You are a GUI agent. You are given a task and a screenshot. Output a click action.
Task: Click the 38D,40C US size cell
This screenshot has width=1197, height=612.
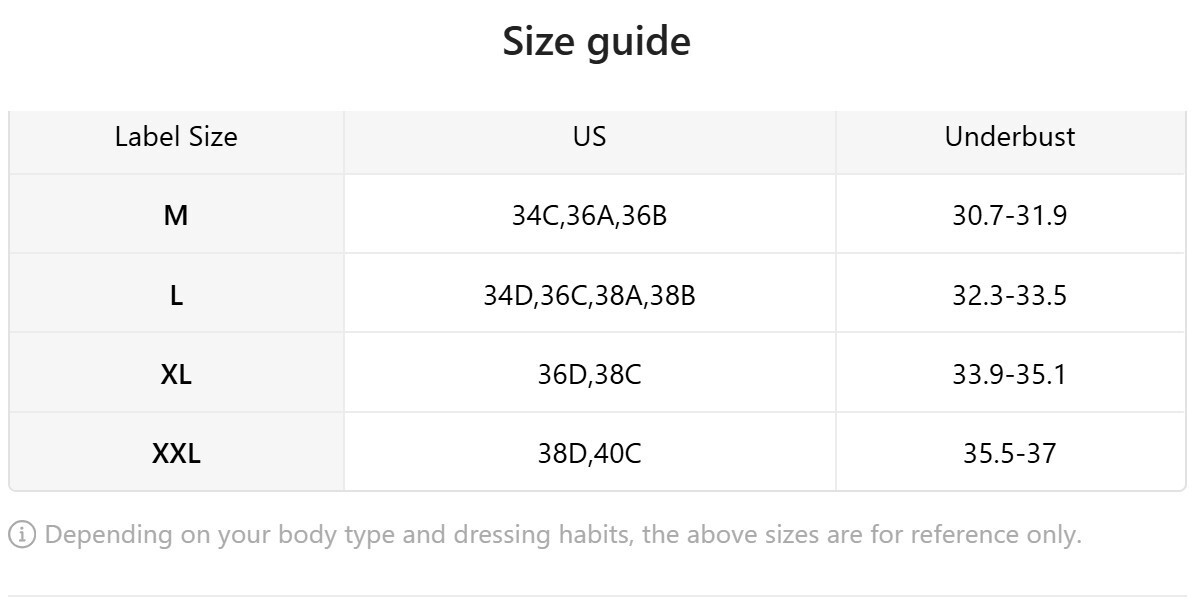(x=589, y=454)
